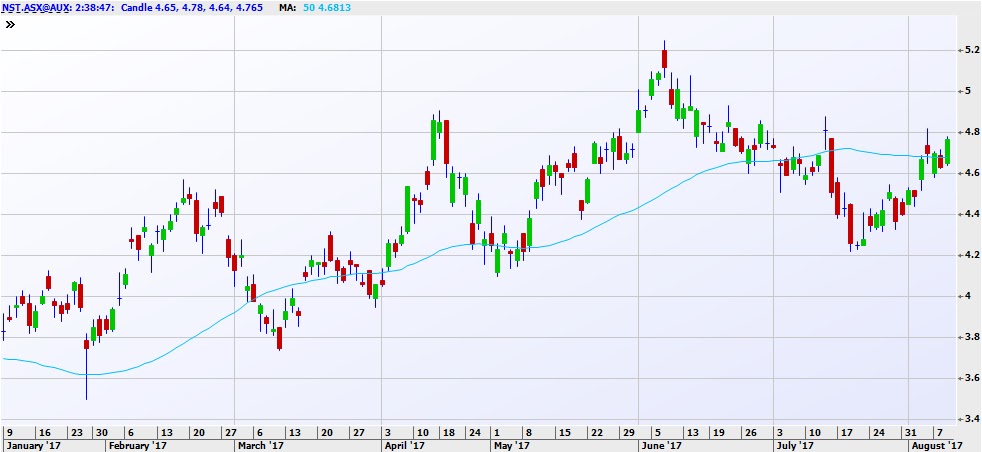
Task: Select date tick 29 before June
Action: click(630, 433)
